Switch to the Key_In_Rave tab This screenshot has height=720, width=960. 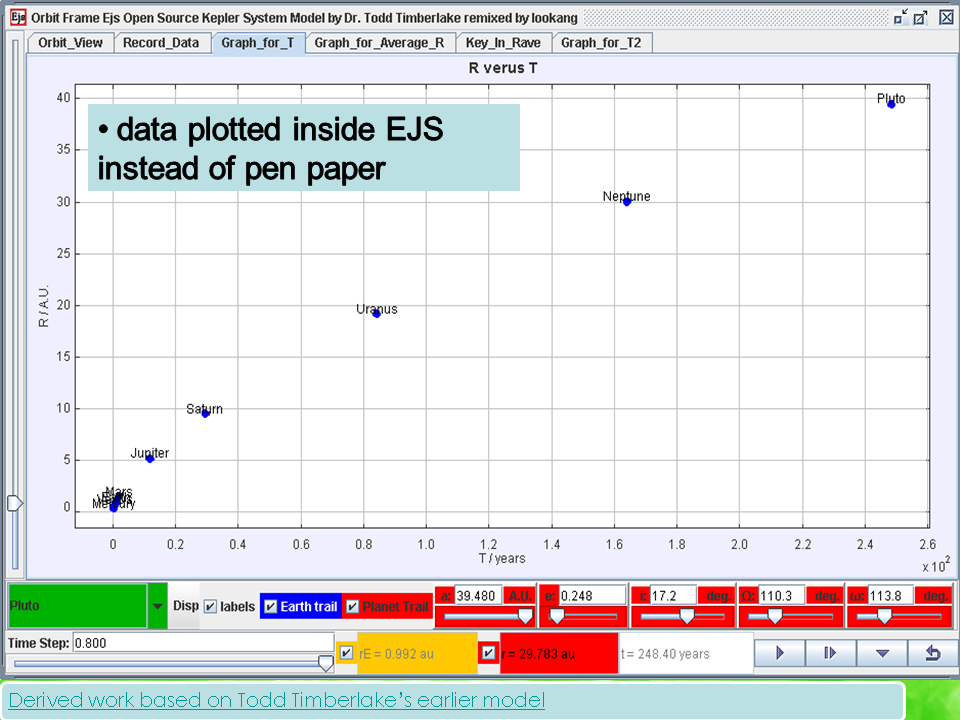click(503, 43)
